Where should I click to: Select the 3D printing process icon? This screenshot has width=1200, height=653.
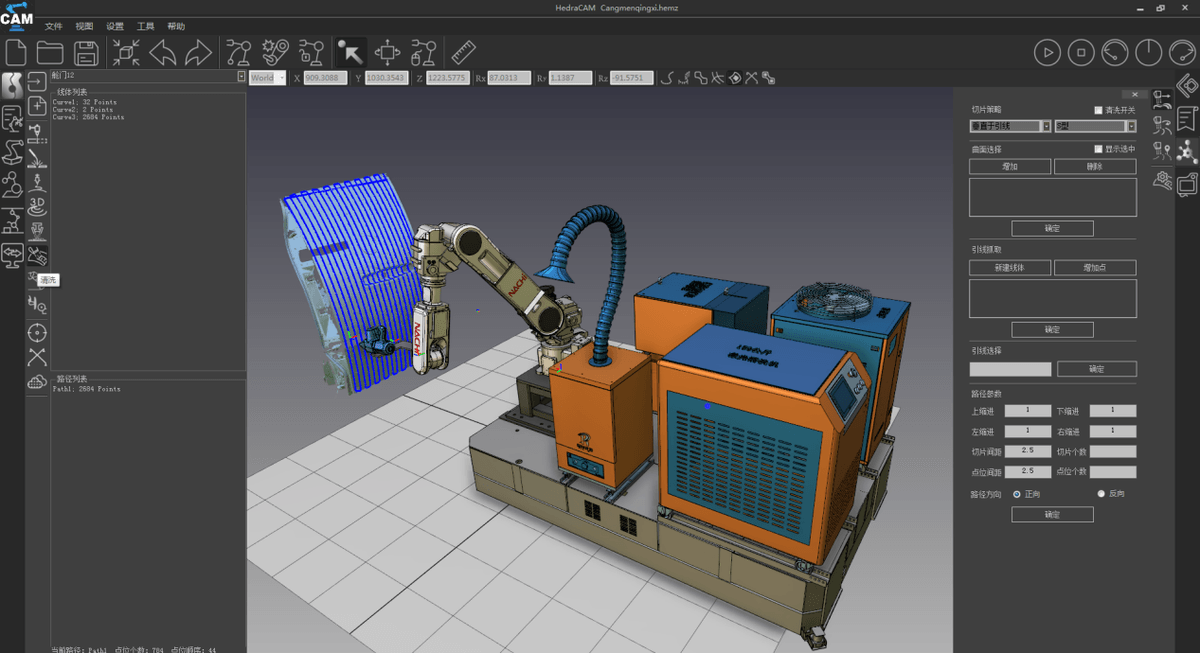(x=37, y=206)
